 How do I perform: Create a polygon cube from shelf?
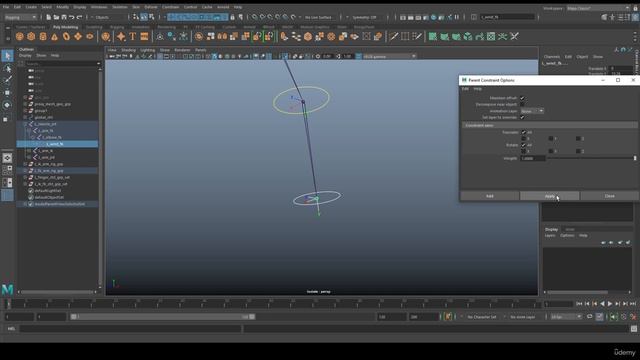click(x=31, y=37)
